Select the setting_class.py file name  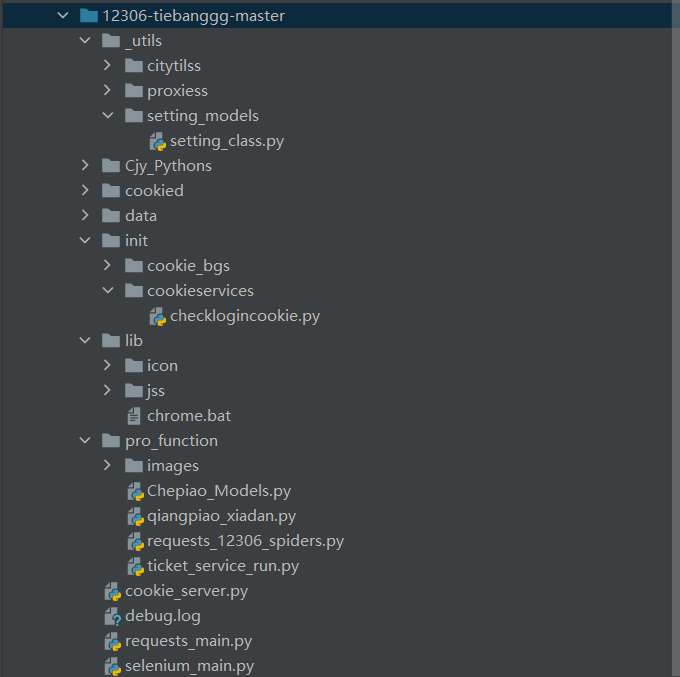227,141
